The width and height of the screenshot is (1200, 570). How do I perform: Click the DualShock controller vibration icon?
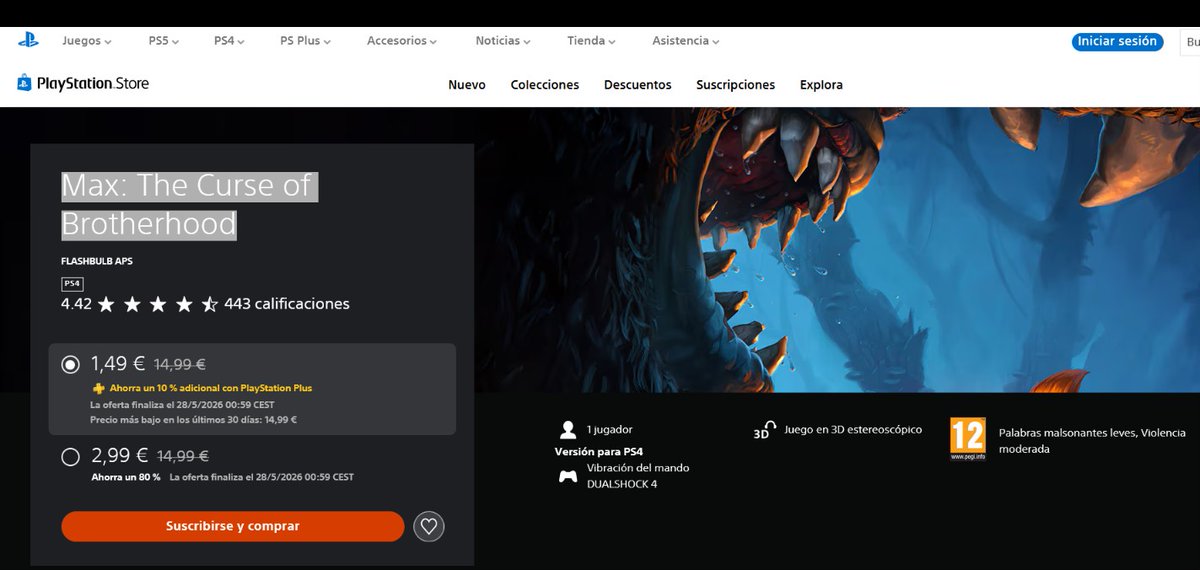coord(568,476)
